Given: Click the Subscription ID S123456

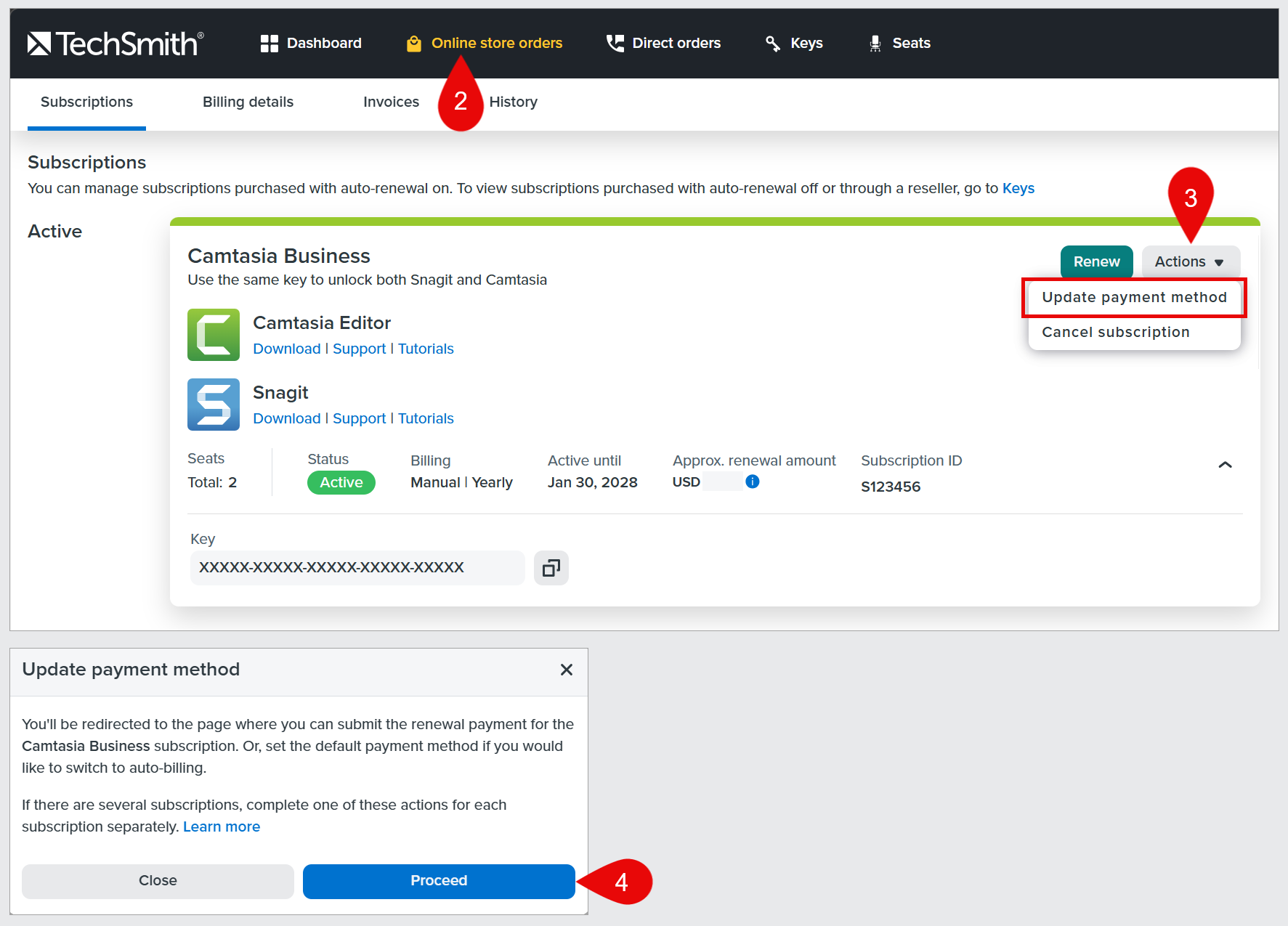Looking at the screenshot, I should 891,487.
